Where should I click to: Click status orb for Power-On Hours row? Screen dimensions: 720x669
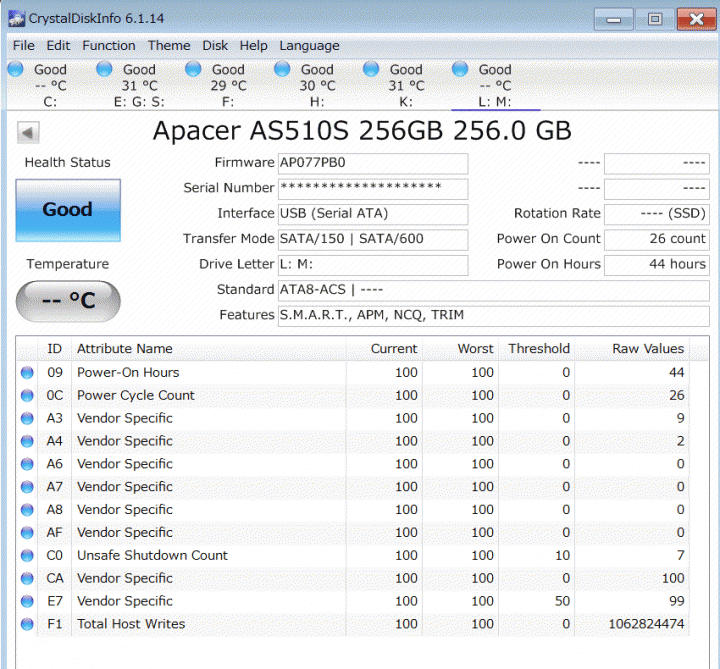point(27,372)
